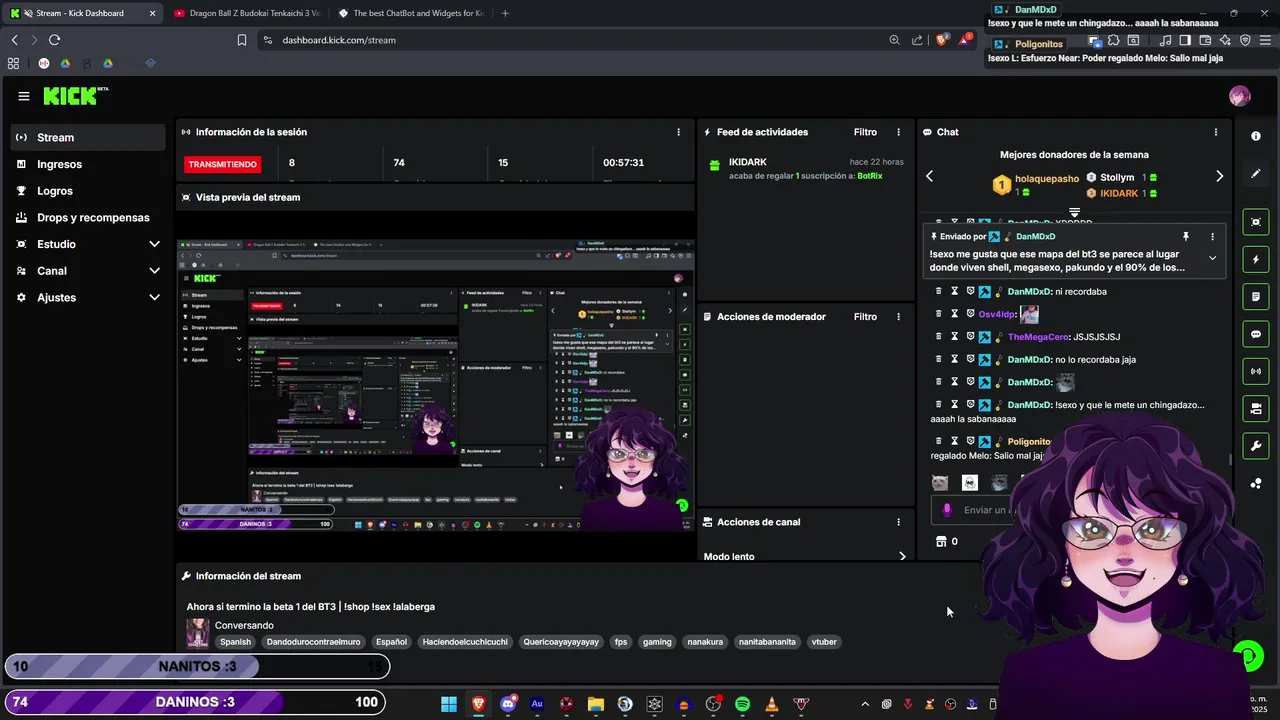Open a new browser tab

coord(505,13)
